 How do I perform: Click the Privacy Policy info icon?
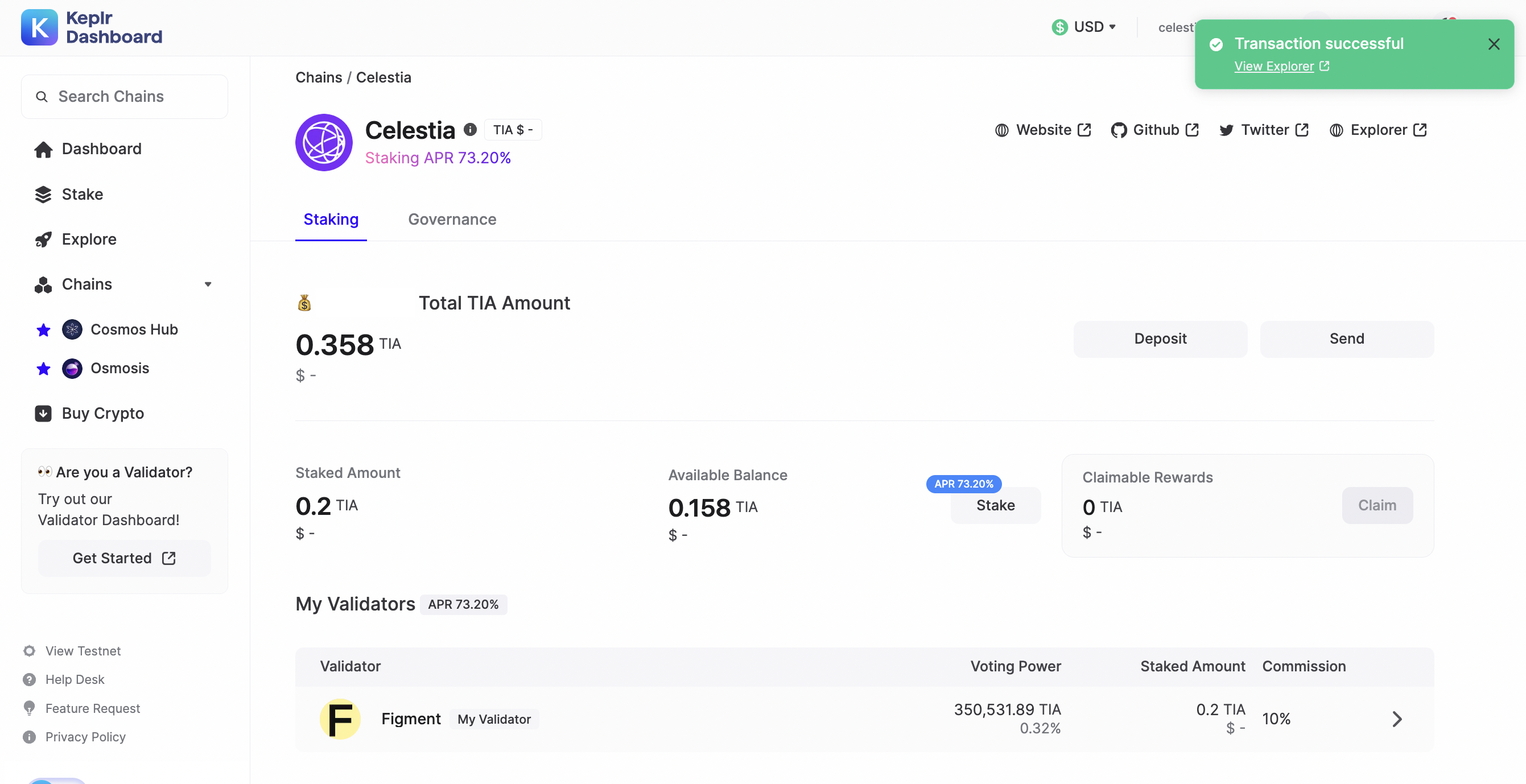29,737
